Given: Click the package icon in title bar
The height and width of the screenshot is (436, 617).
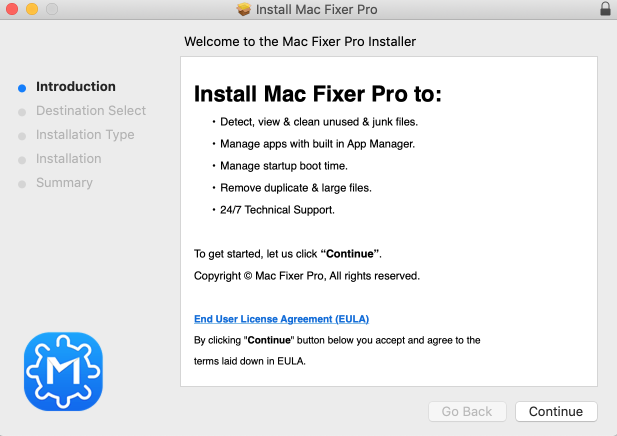Looking at the screenshot, I should 244,9.
